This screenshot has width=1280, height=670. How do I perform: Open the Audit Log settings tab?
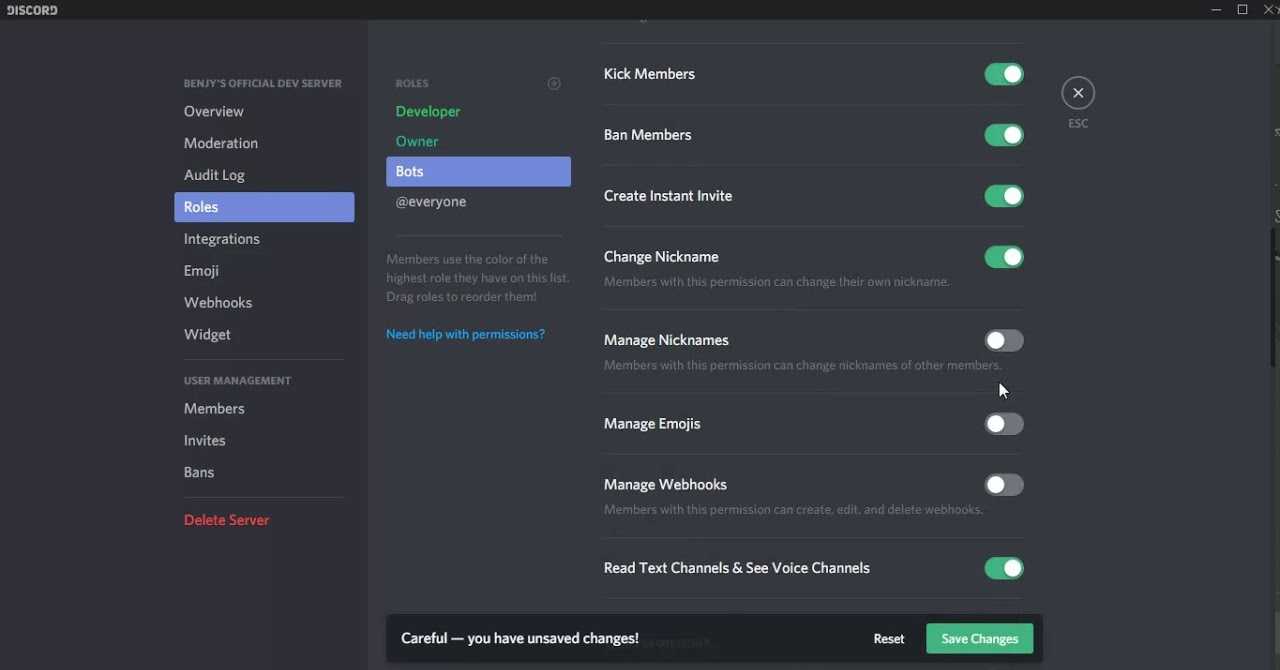(214, 175)
